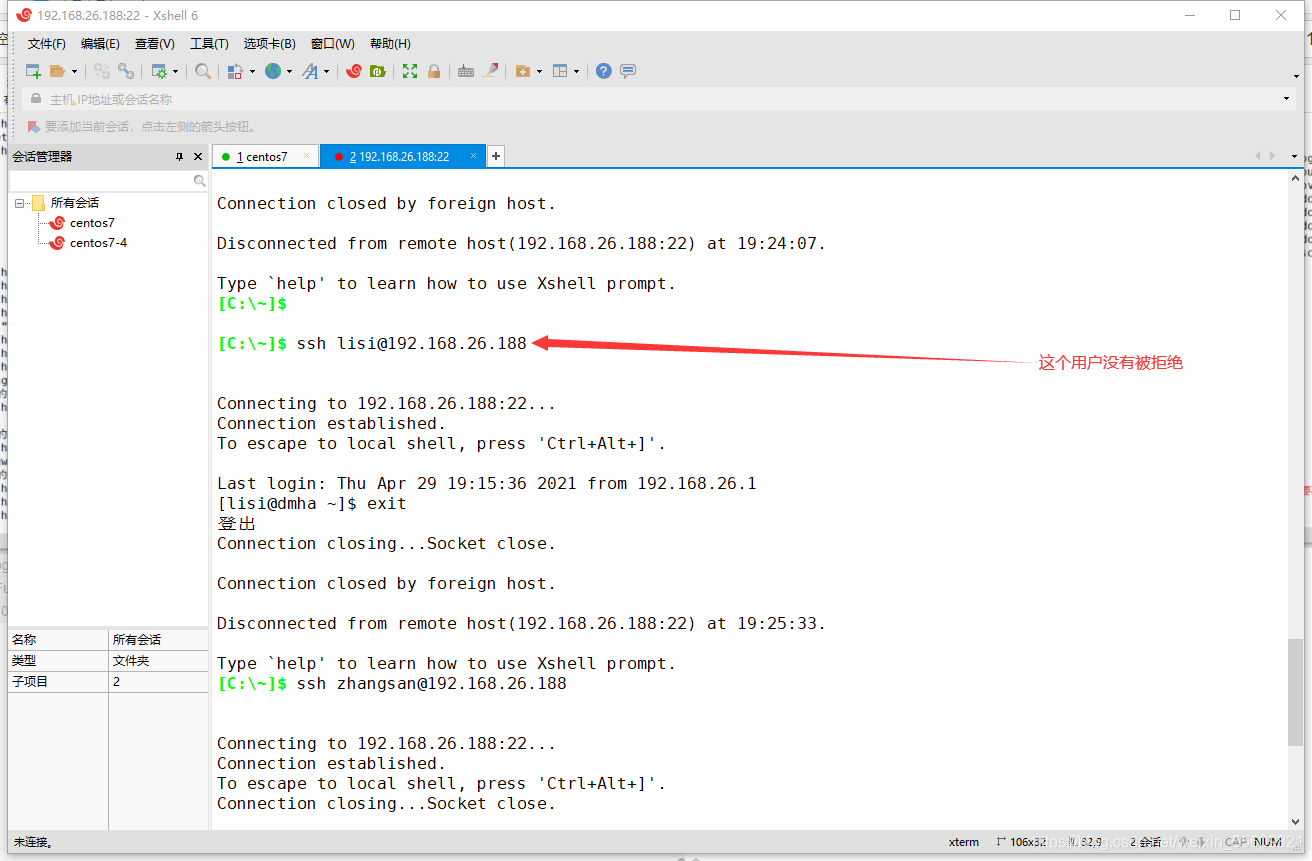Open the 工具(T) menu
Screen dimensions: 1312x861
209,44
